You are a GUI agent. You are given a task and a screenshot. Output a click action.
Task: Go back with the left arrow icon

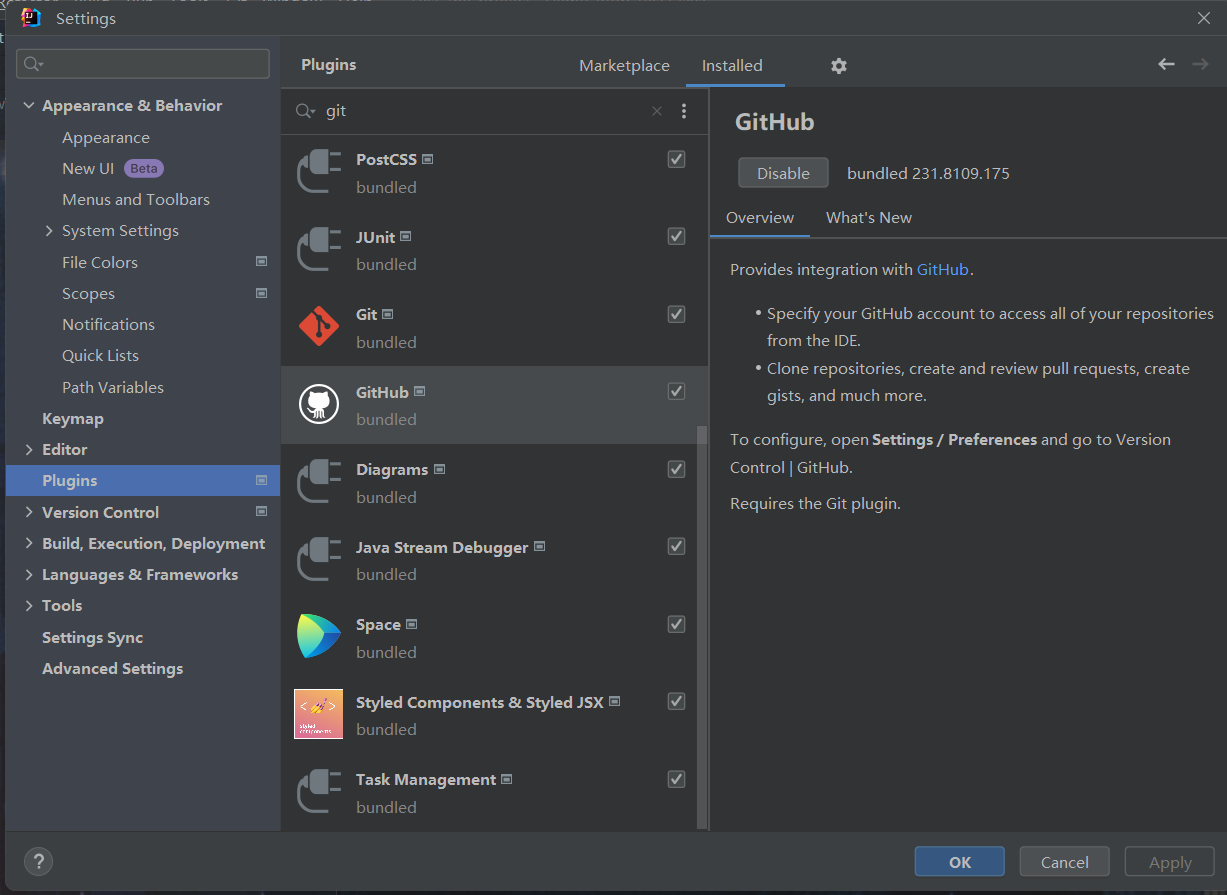point(1166,64)
